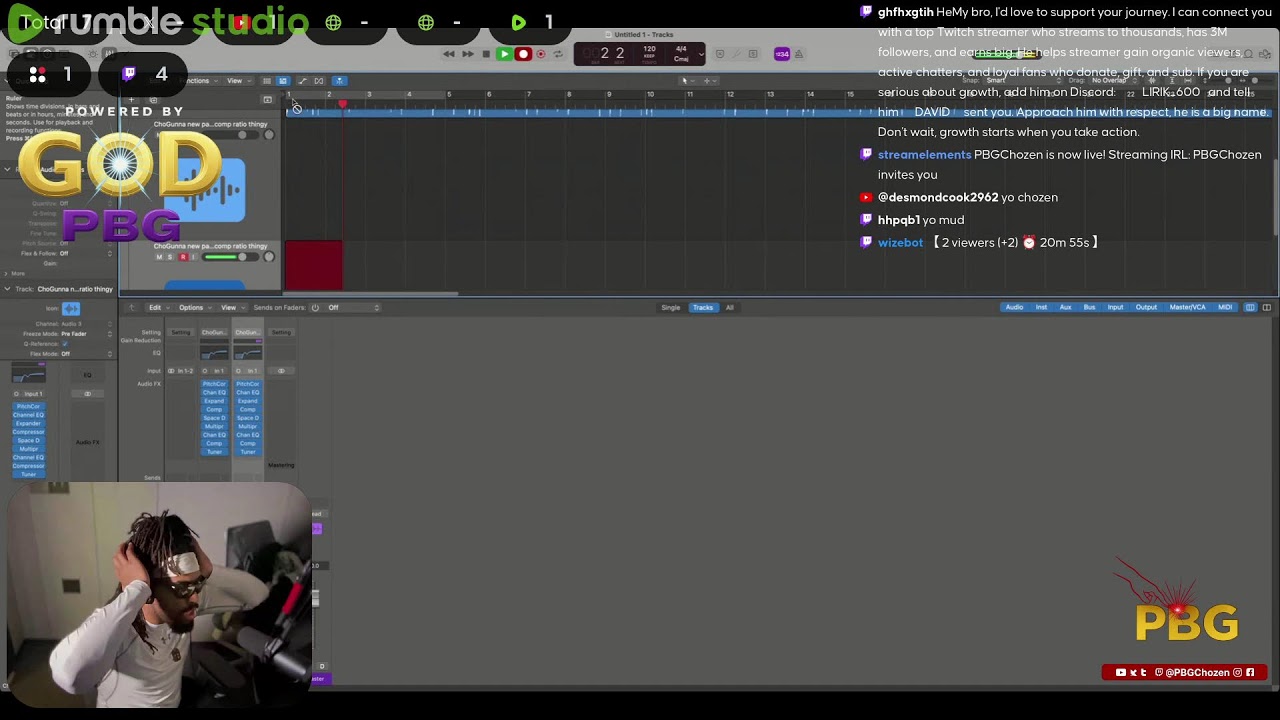Click the Replace mode icon after LCD
Screen dimensions: 1280x720
coord(719,54)
